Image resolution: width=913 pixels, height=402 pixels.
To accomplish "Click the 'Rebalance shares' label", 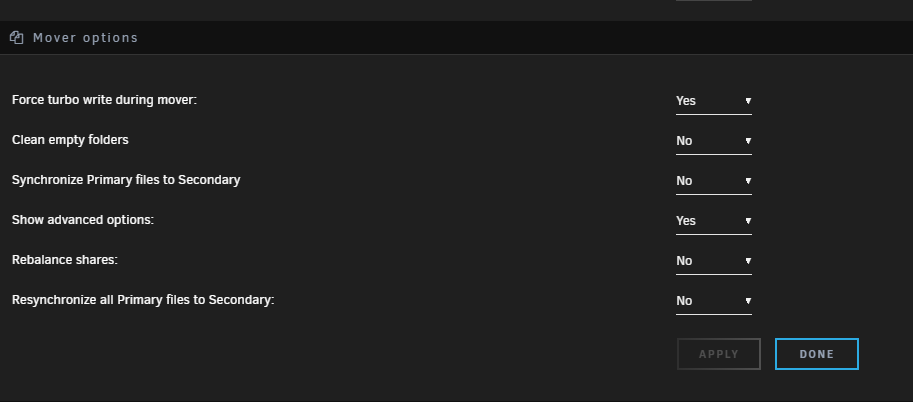I will coord(65,260).
